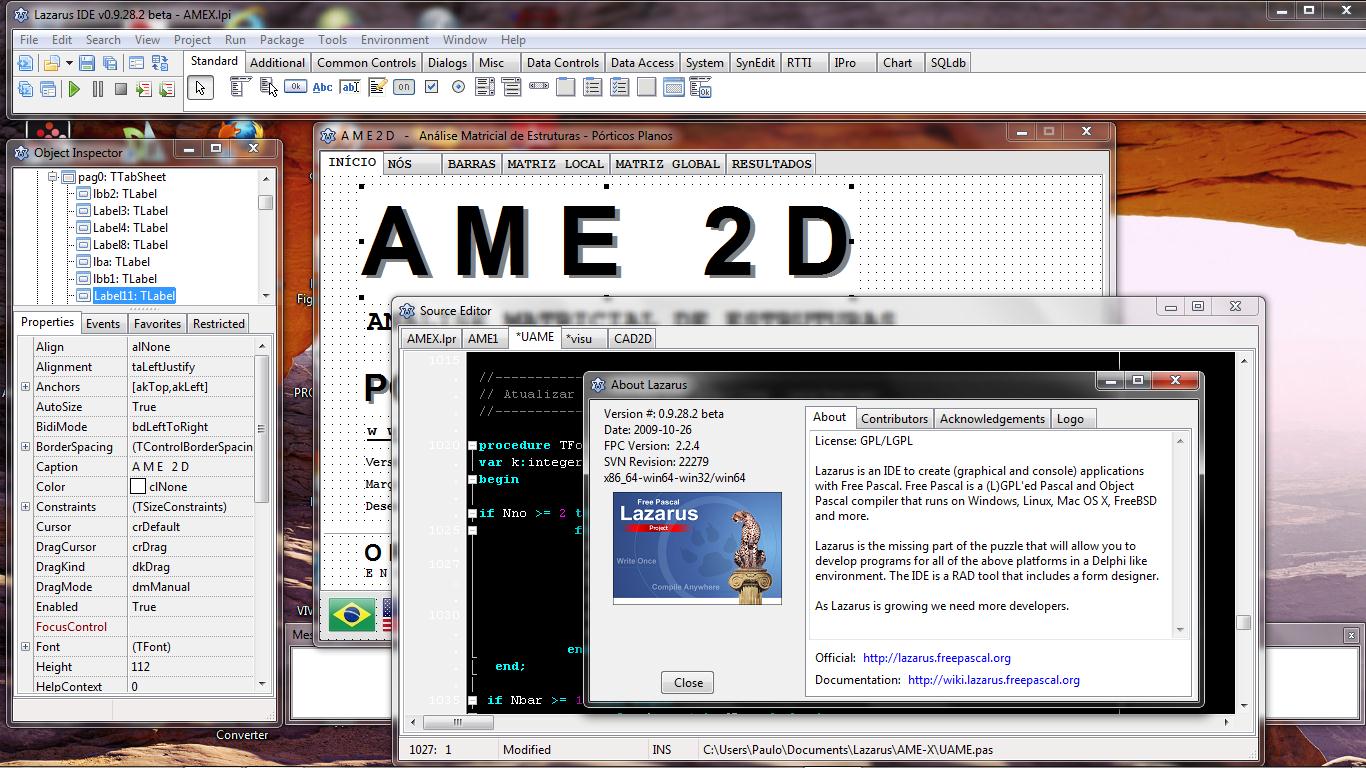Switch to CAD2D tab in Source Editor
This screenshot has width=1366, height=768.
632,338
